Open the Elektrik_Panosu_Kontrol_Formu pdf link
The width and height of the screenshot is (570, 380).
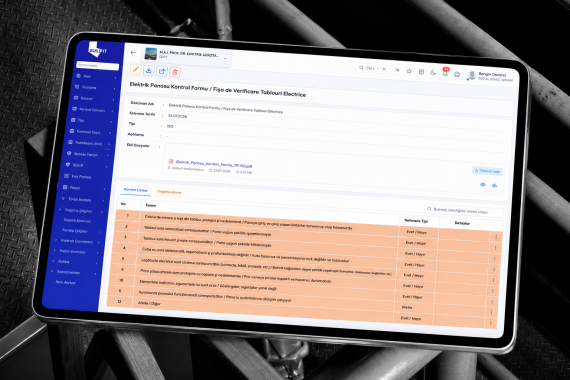tap(214, 164)
